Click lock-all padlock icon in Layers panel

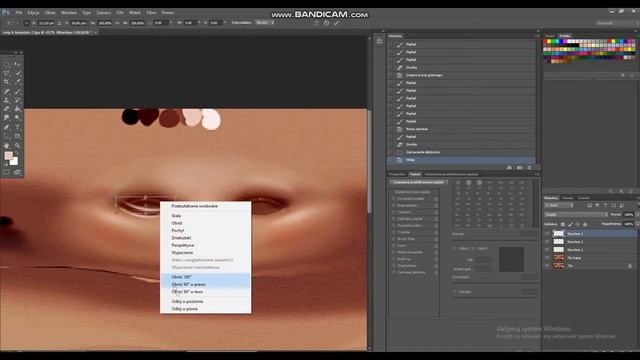coord(585,224)
